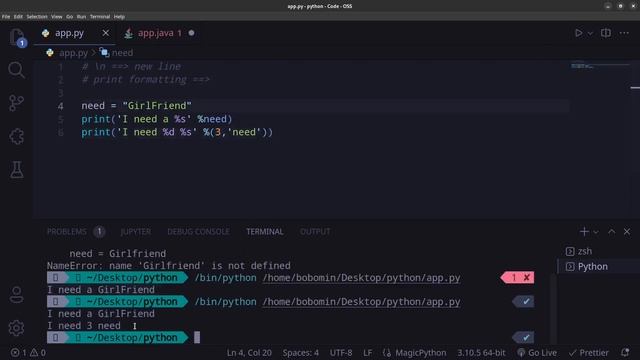Open the Testing flask icon
Viewport: 640px width, 360px height.
pos(16,169)
